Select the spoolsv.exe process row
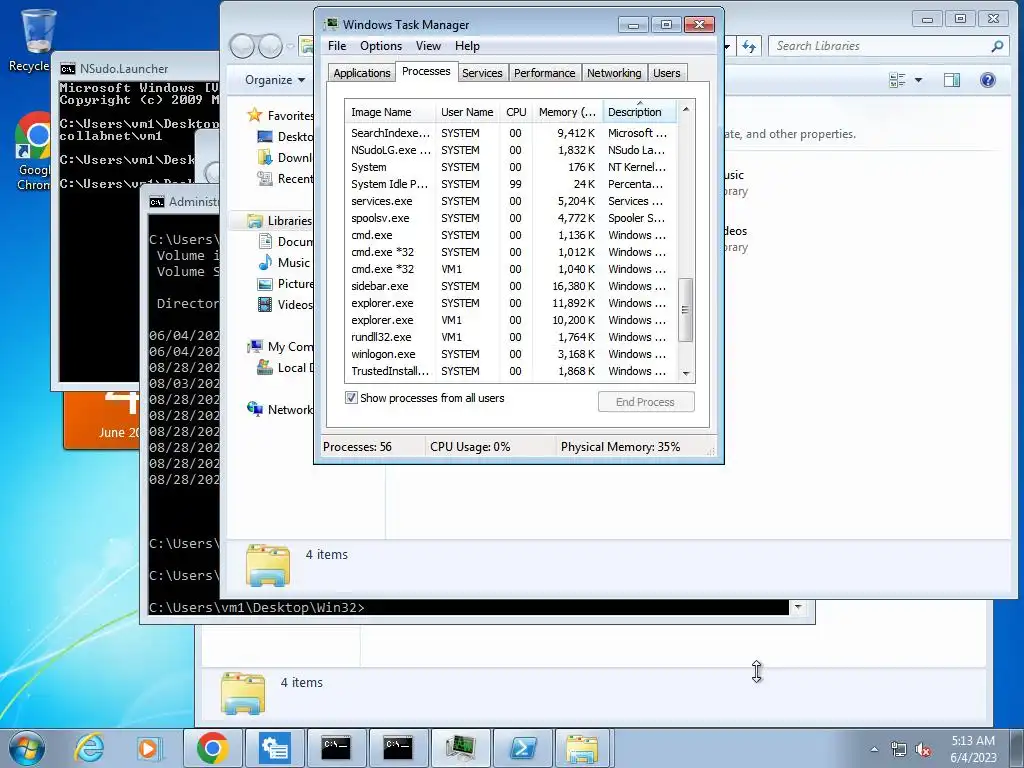This screenshot has width=1024, height=768. (x=511, y=217)
